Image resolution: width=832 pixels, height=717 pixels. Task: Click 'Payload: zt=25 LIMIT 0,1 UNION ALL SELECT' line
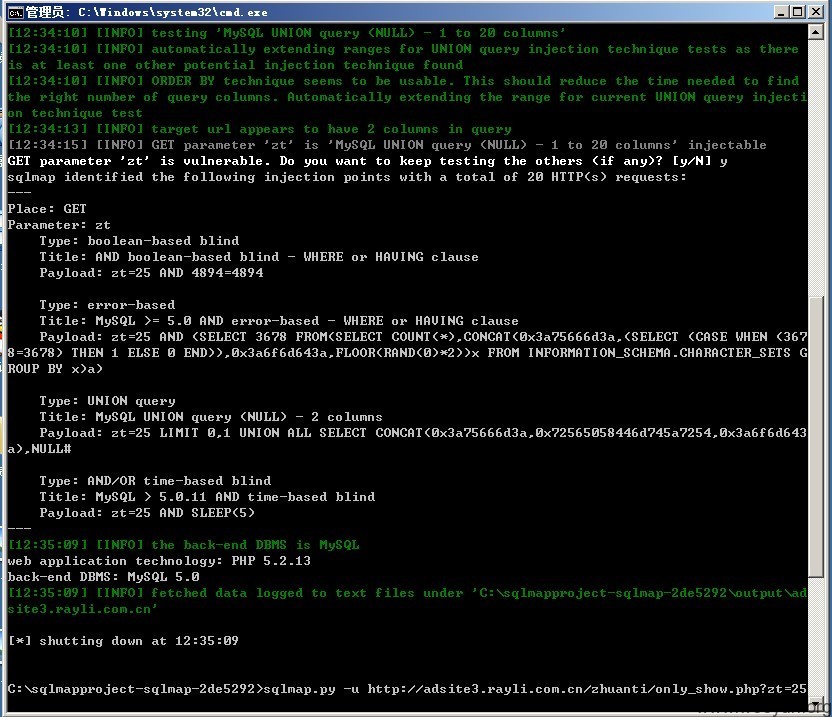(407, 441)
